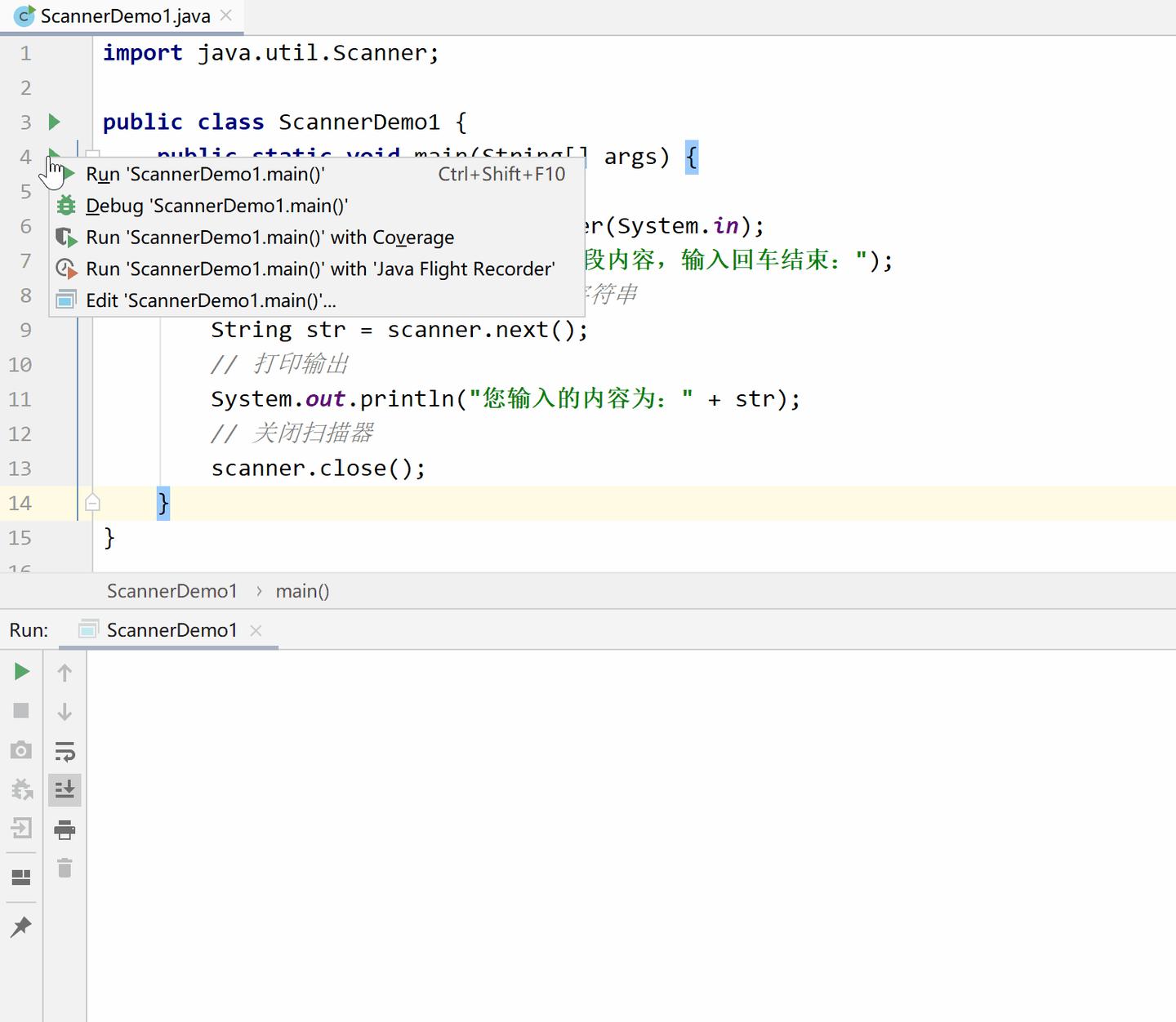Click 'java.util.Scanner;' in the import statement
This screenshot has height=1022, width=1176.
click(318, 53)
